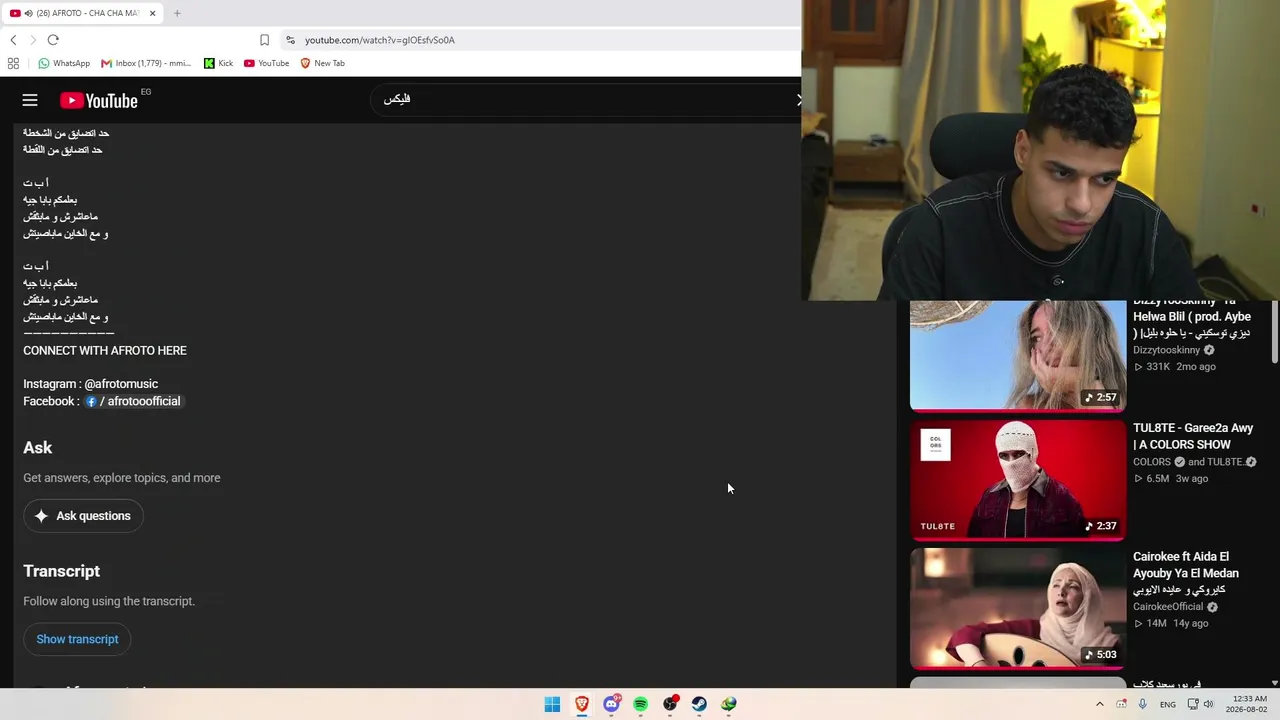The image size is (1280, 720).
Task: Open TUL8TE - Garee2a Awy video title
Action: tap(1193, 436)
